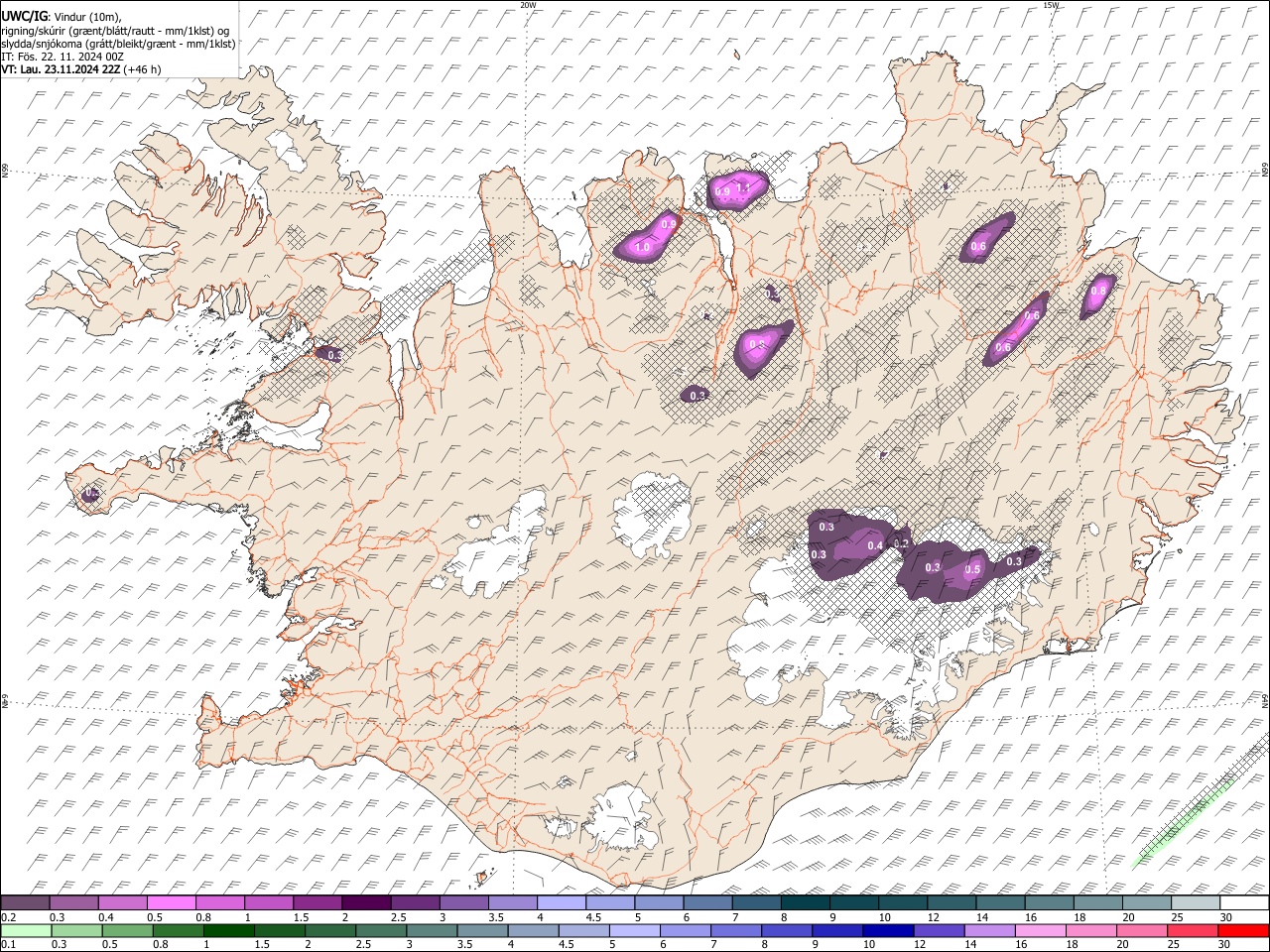This screenshot has height=952, width=1270.
Task: Click the '20W' longitude label at top
Action: tap(528, 5)
